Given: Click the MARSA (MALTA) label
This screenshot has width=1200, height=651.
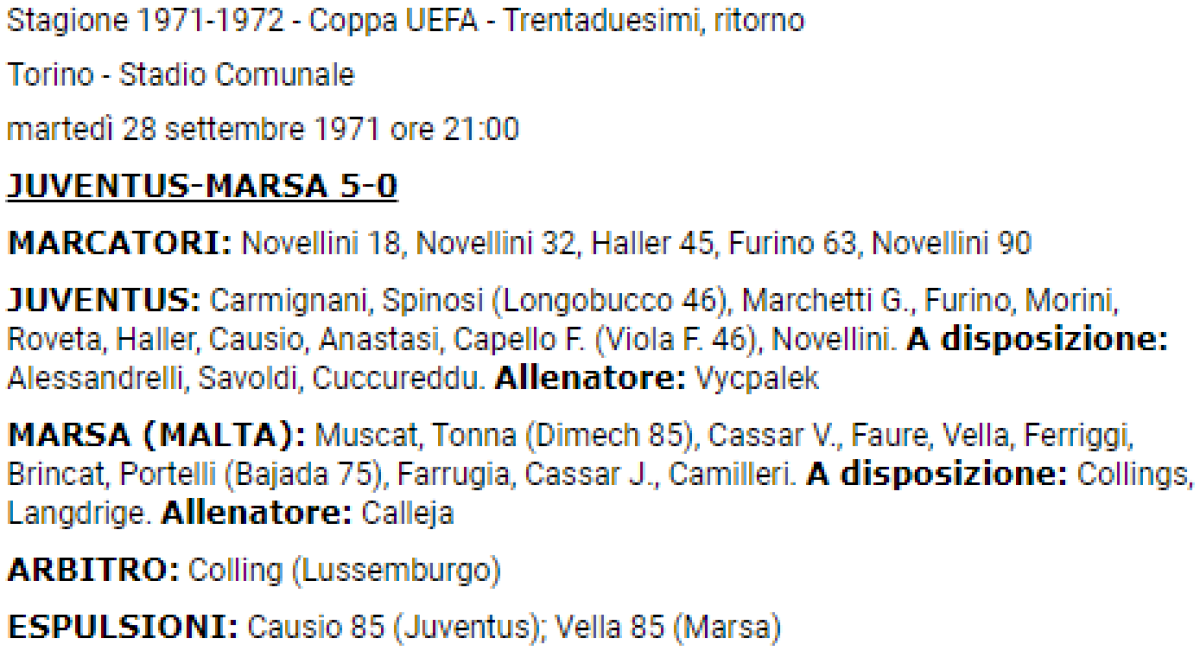Looking at the screenshot, I should coord(156,437).
